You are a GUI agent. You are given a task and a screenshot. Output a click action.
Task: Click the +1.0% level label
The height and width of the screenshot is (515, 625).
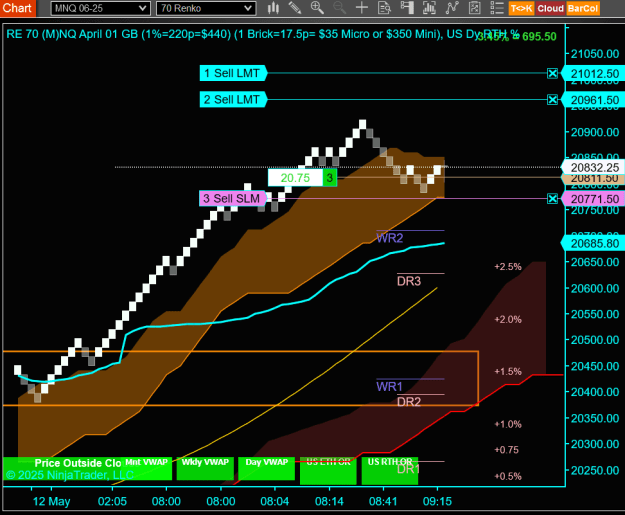click(x=508, y=424)
